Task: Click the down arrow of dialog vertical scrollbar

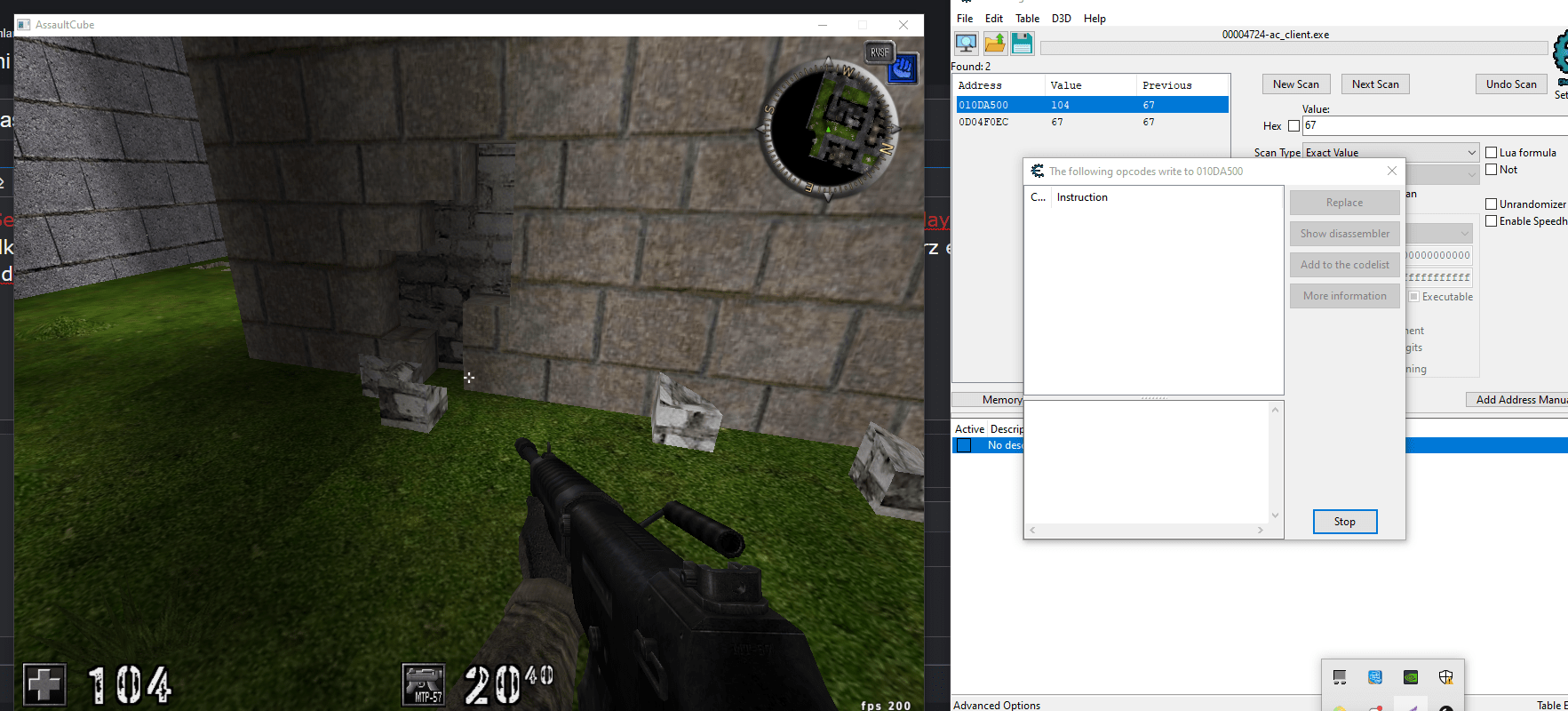Action: (1275, 515)
